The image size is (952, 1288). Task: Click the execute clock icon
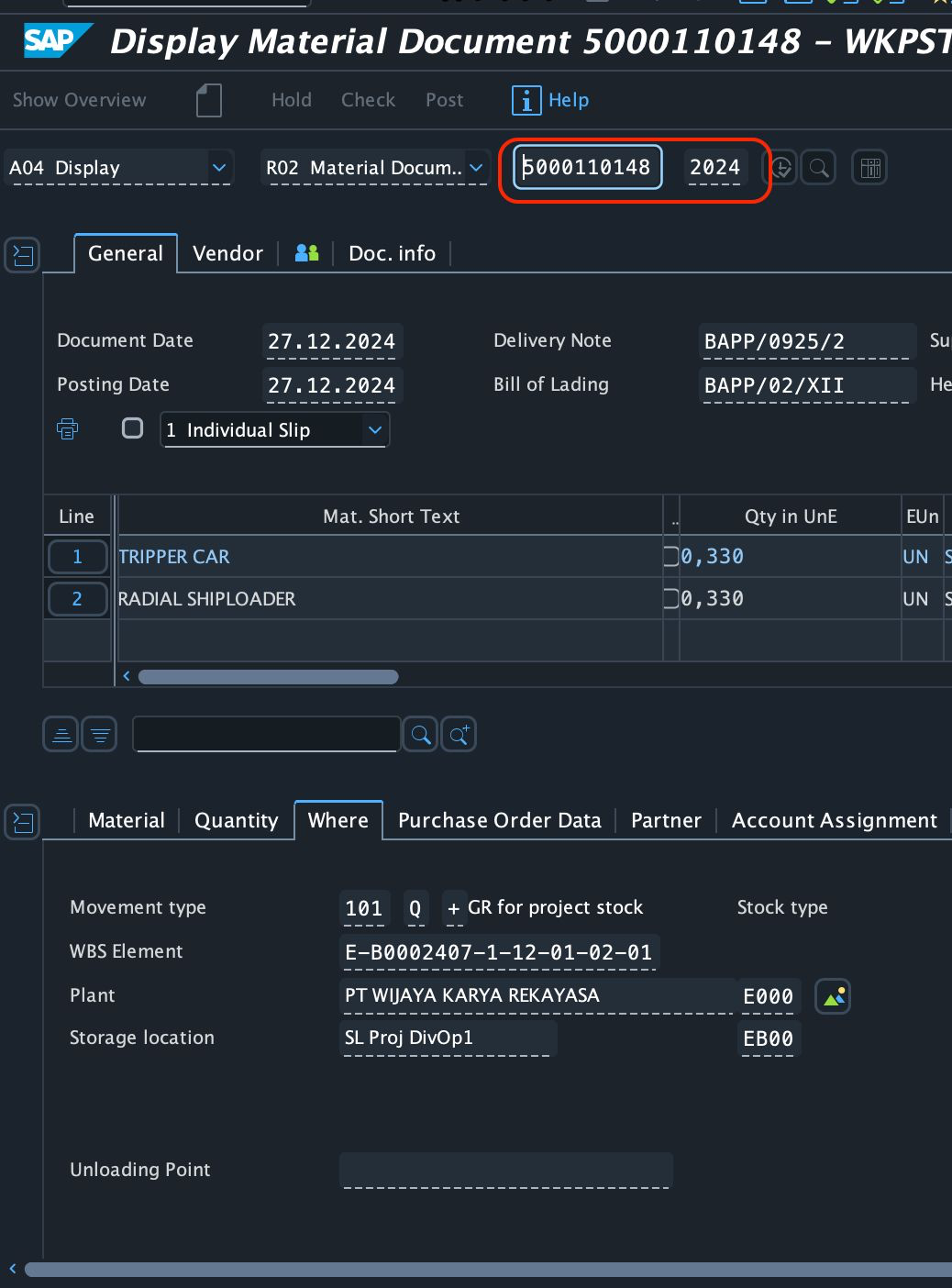(x=780, y=168)
